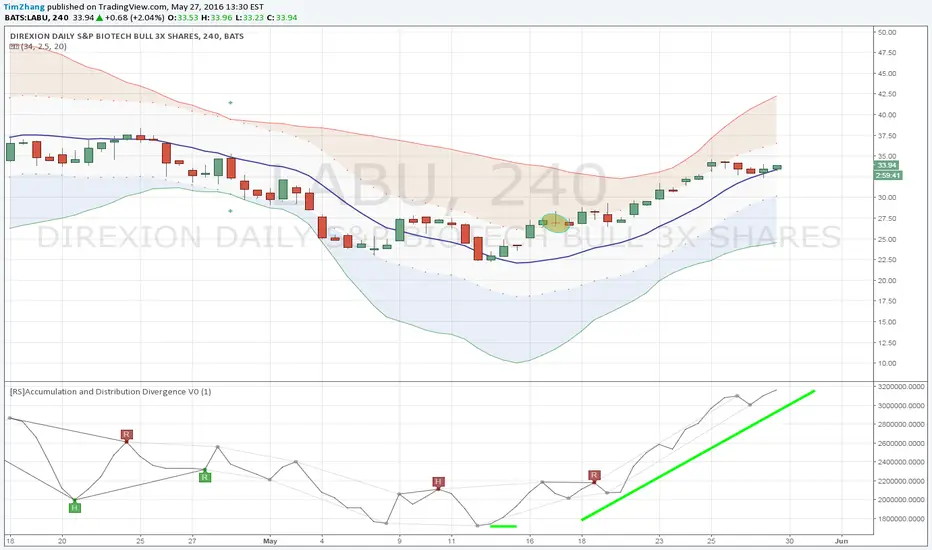Click the 16 label on the date axis
Image resolution: width=932 pixels, height=550 pixels.
530,541
